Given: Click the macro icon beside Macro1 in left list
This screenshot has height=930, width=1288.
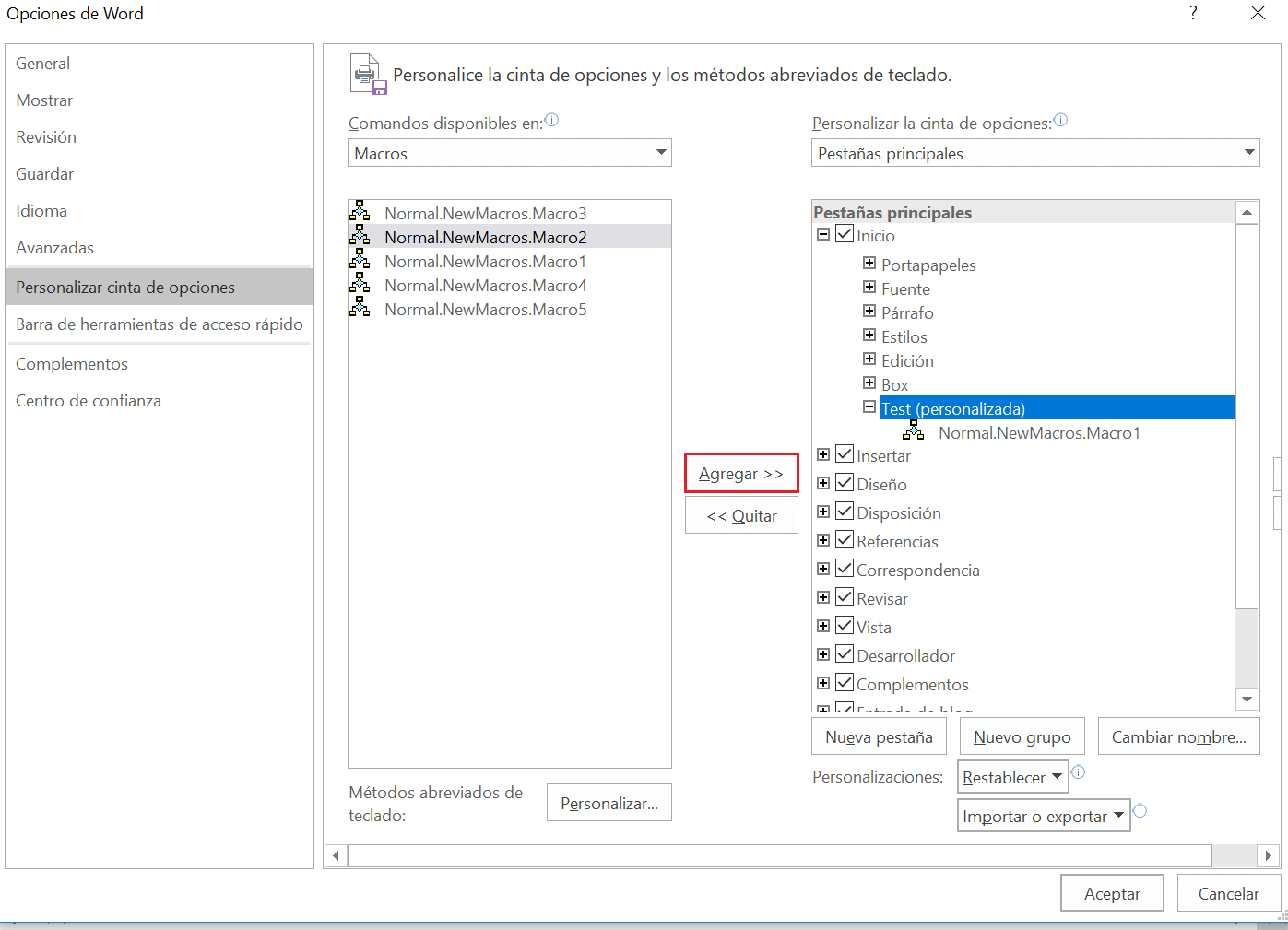Looking at the screenshot, I should tap(360, 260).
